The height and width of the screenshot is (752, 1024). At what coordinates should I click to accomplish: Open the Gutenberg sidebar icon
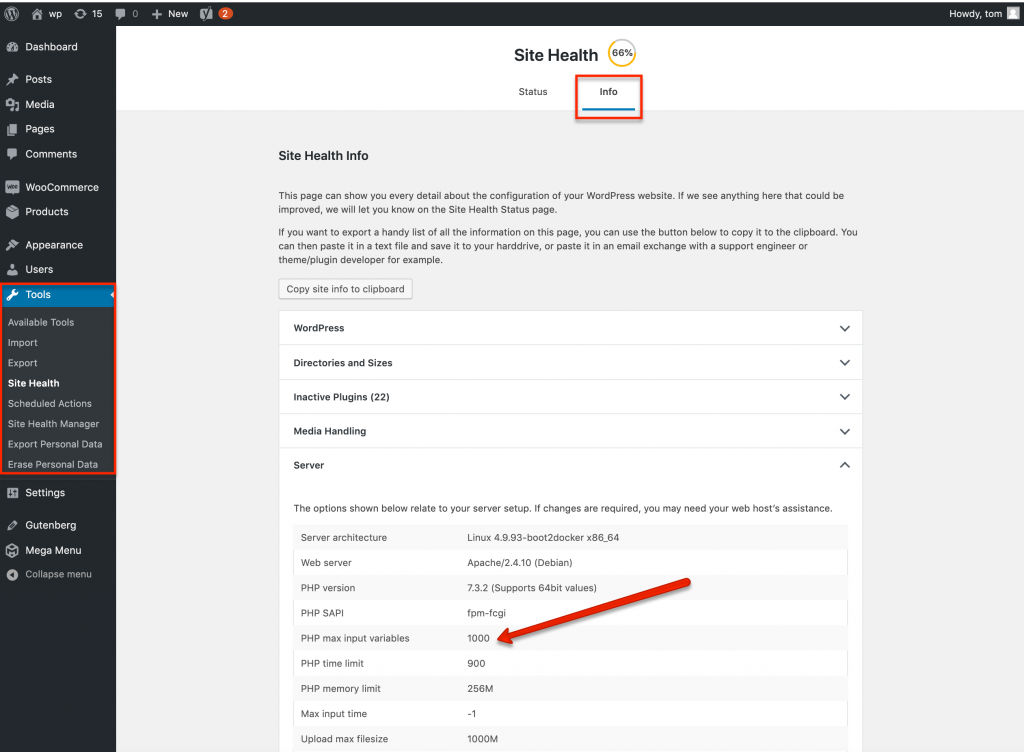(x=14, y=525)
